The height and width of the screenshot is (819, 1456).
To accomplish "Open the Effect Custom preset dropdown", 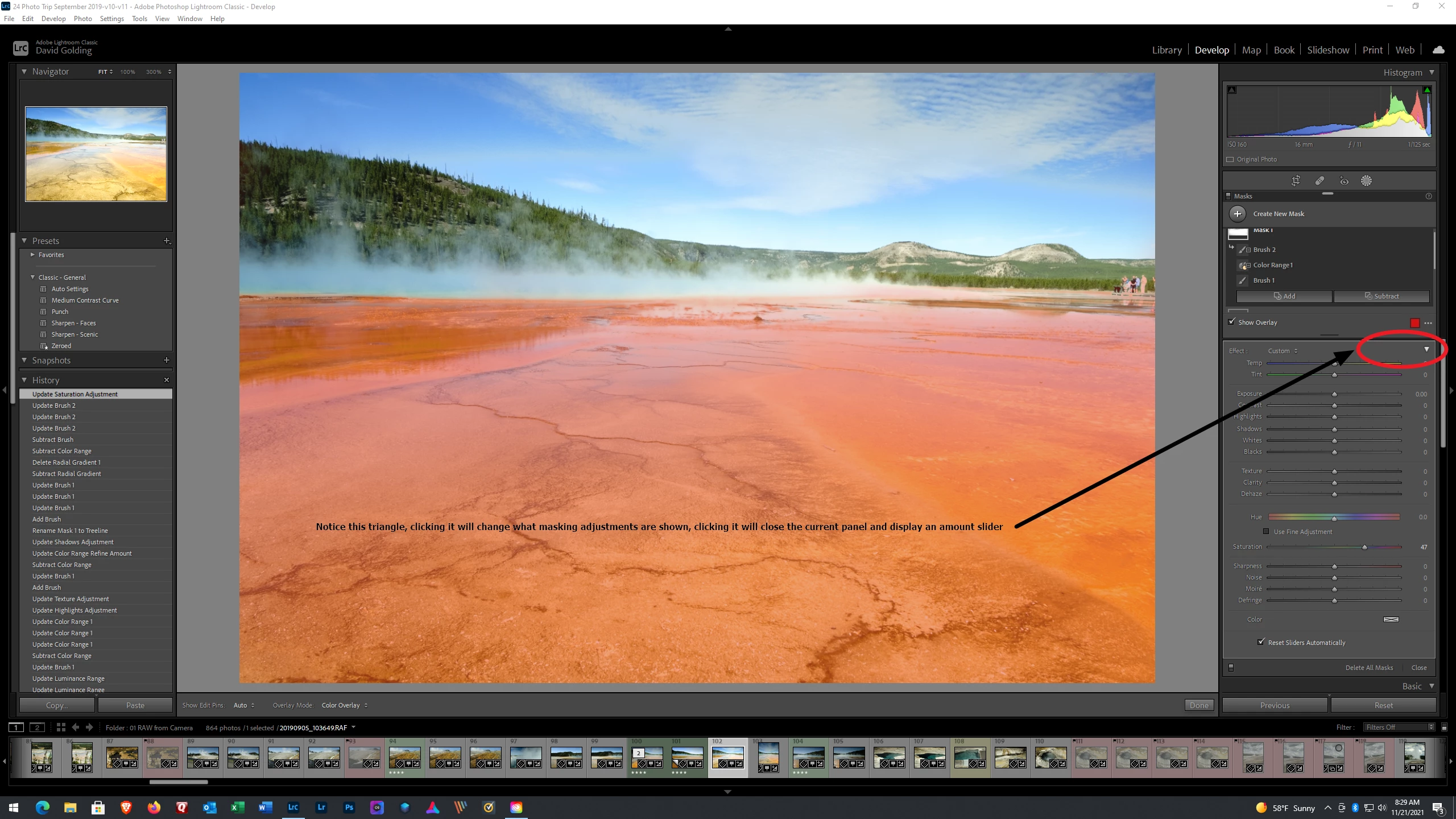I will click(x=1283, y=351).
